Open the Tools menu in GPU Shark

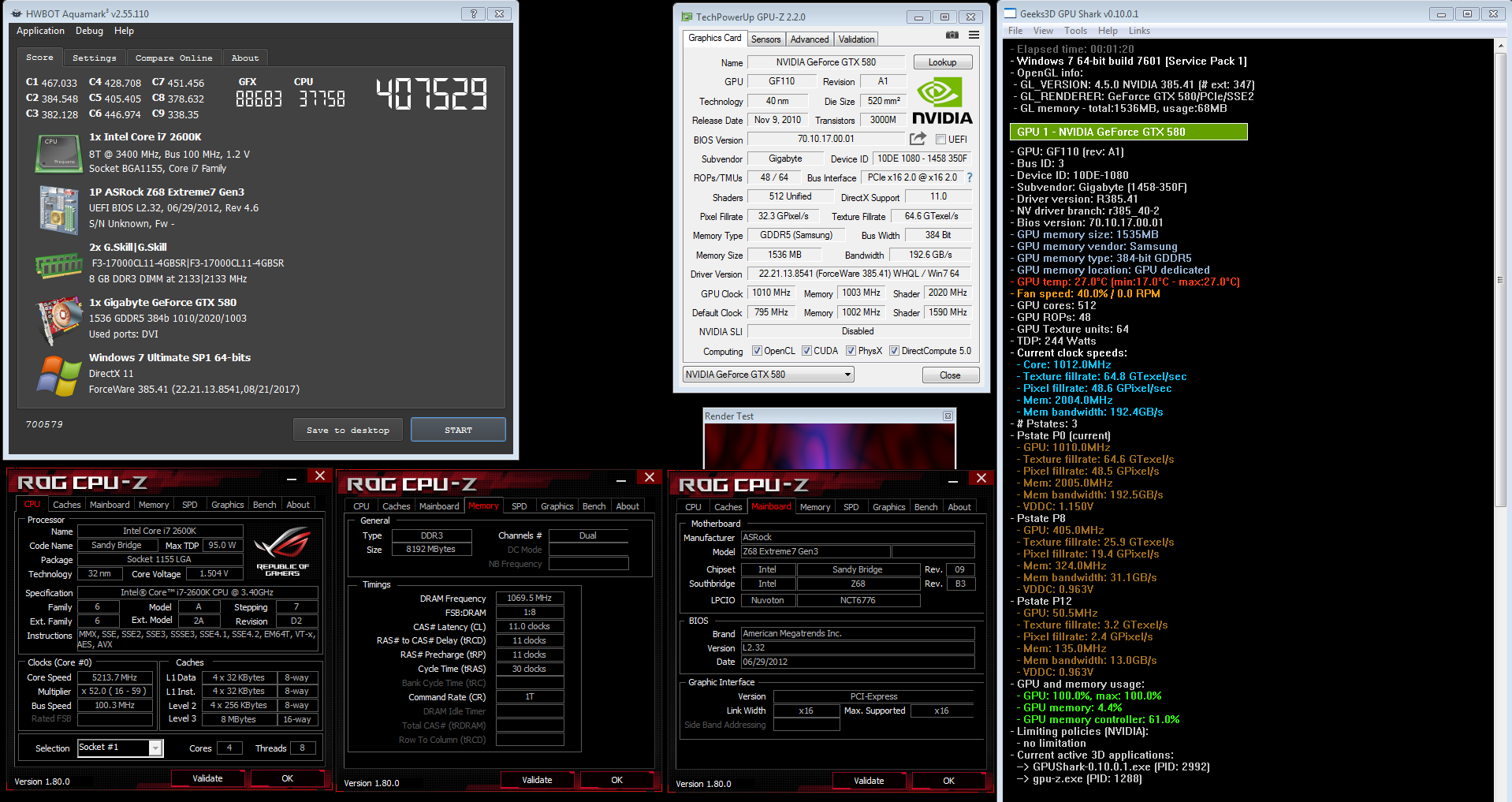click(x=1075, y=31)
